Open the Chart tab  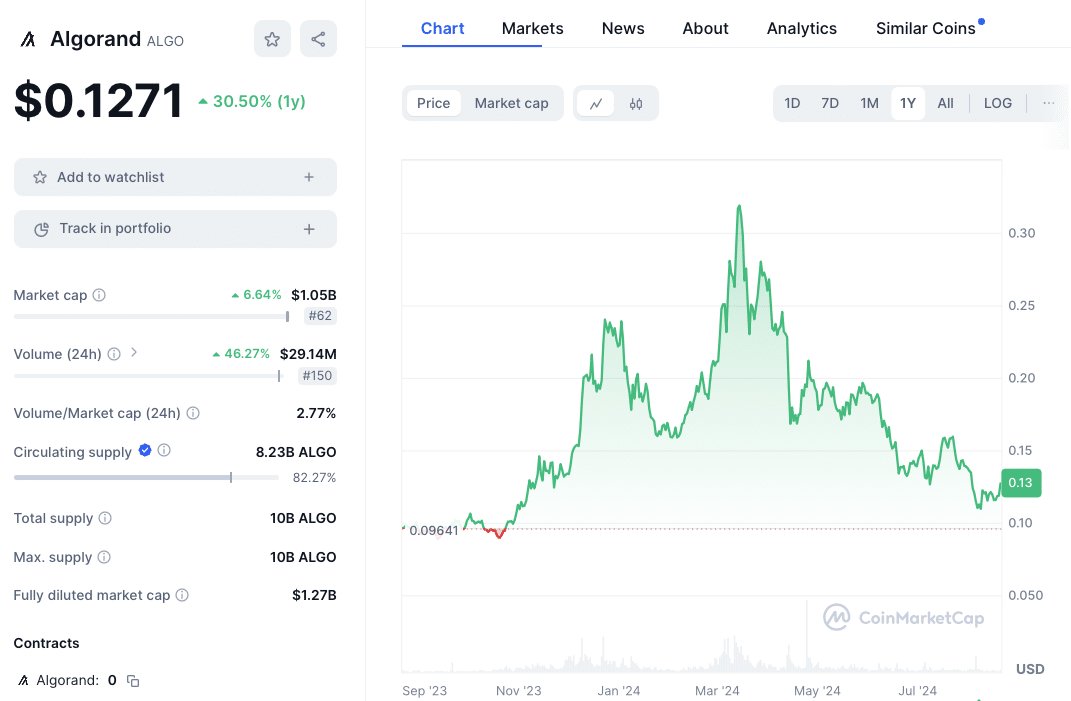coord(443,29)
